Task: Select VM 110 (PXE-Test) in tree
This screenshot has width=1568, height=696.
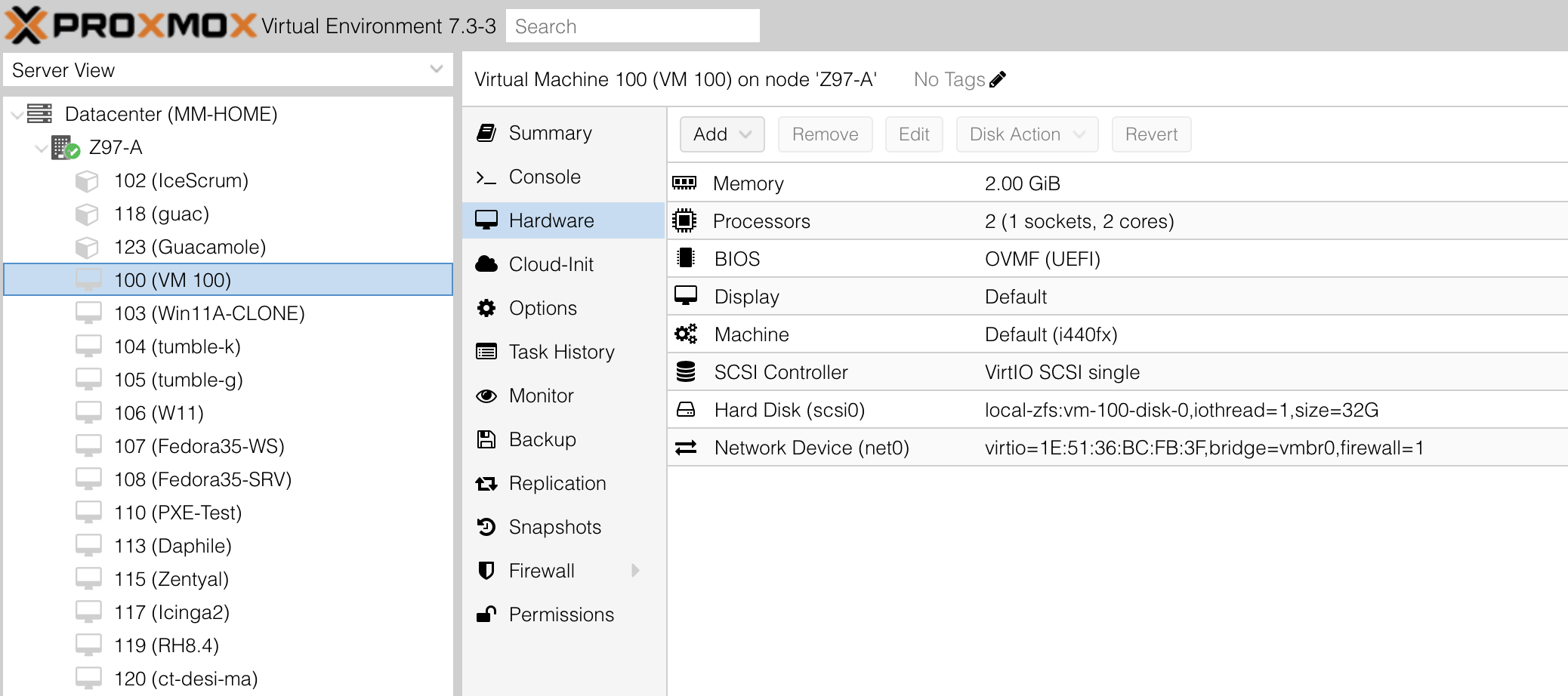Action: pos(228,513)
